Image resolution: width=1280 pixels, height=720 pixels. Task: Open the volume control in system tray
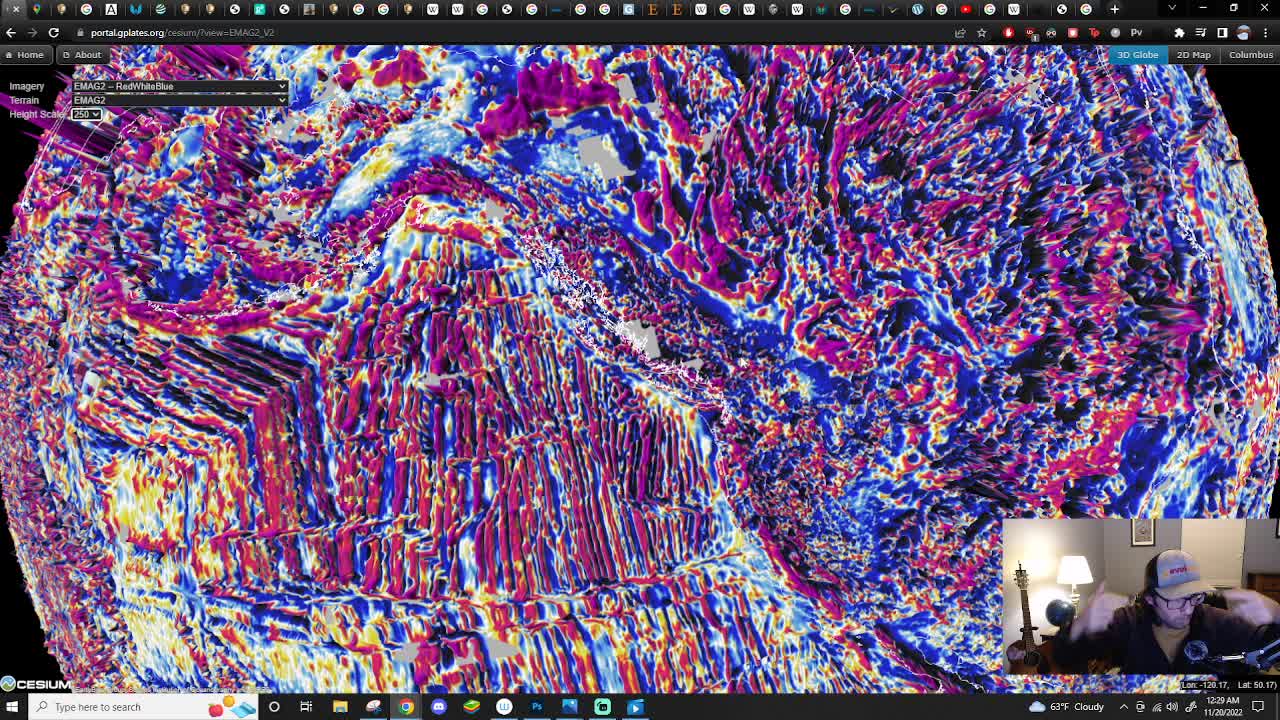coord(1172,707)
